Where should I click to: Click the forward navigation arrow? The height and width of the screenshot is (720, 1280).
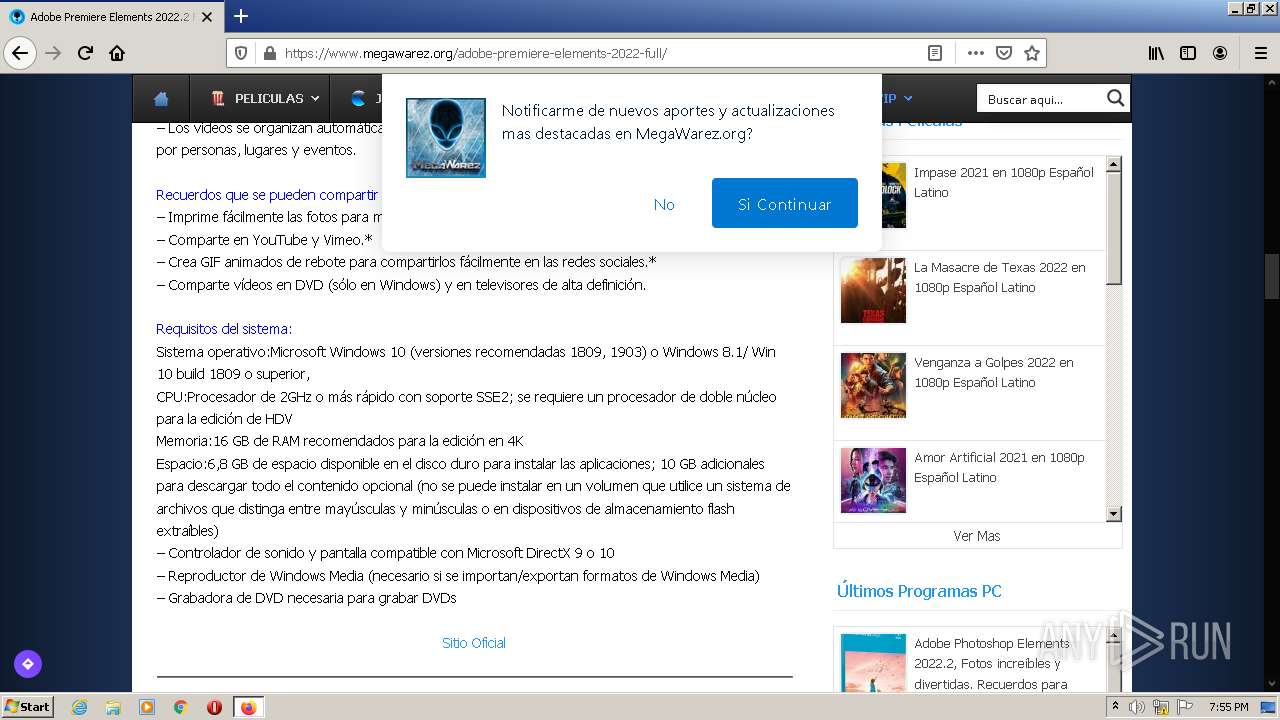pos(53,53)
